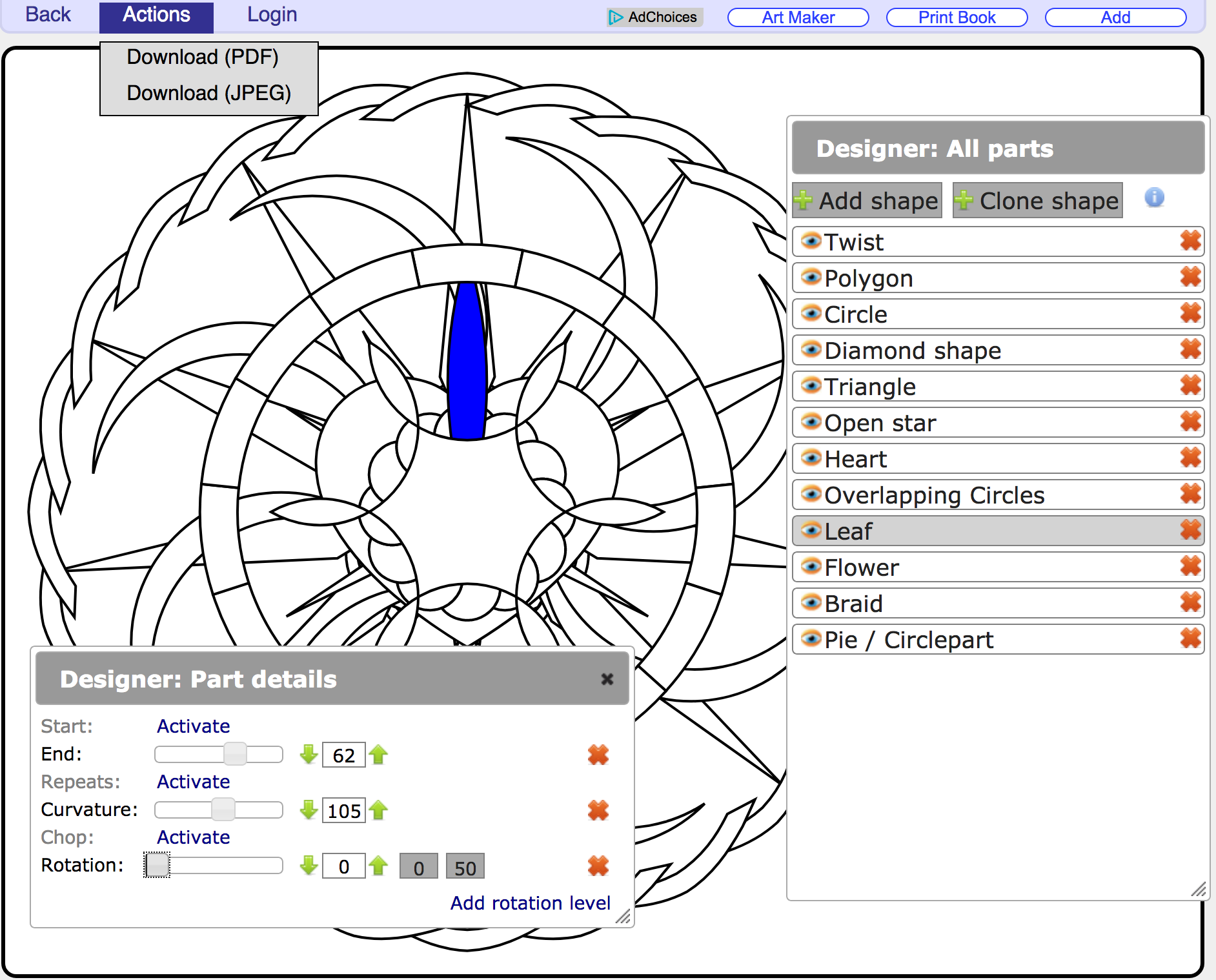Viewport: 1216px width, 980px height.
Task: Decrease Curvature value with down arrow
Action: tap(309, 810)
